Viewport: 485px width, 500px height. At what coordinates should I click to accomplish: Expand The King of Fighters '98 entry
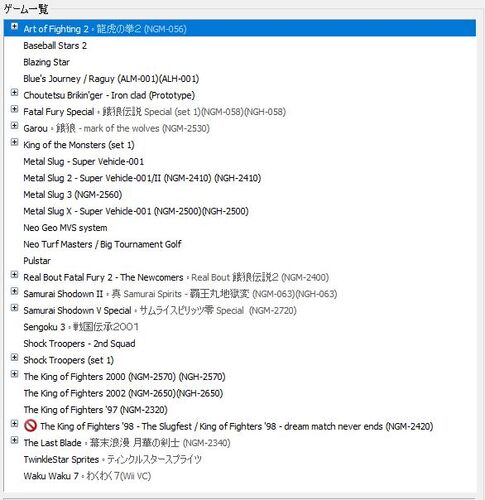14,424
